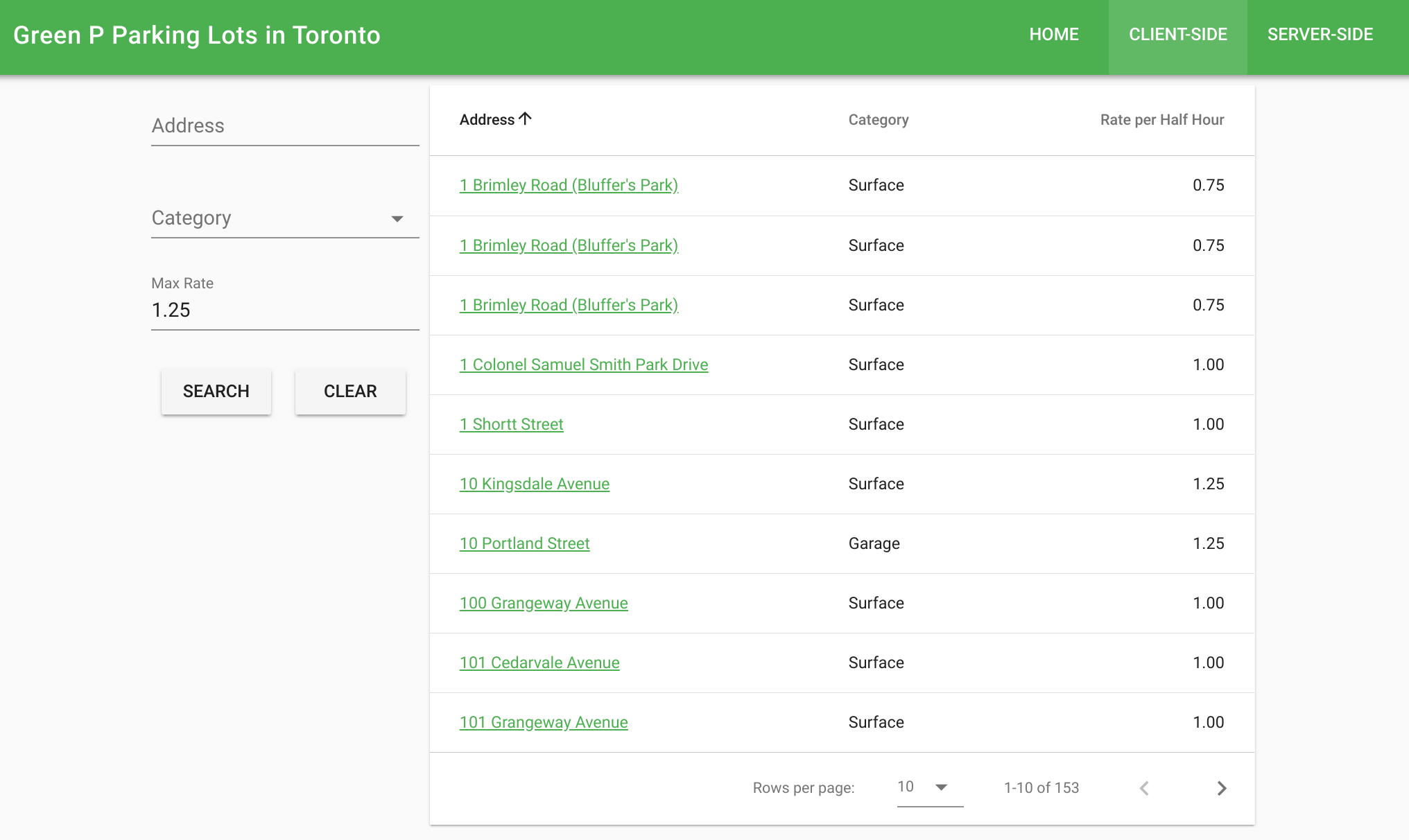Click the Address sort arrow icon

pos(525,119)
